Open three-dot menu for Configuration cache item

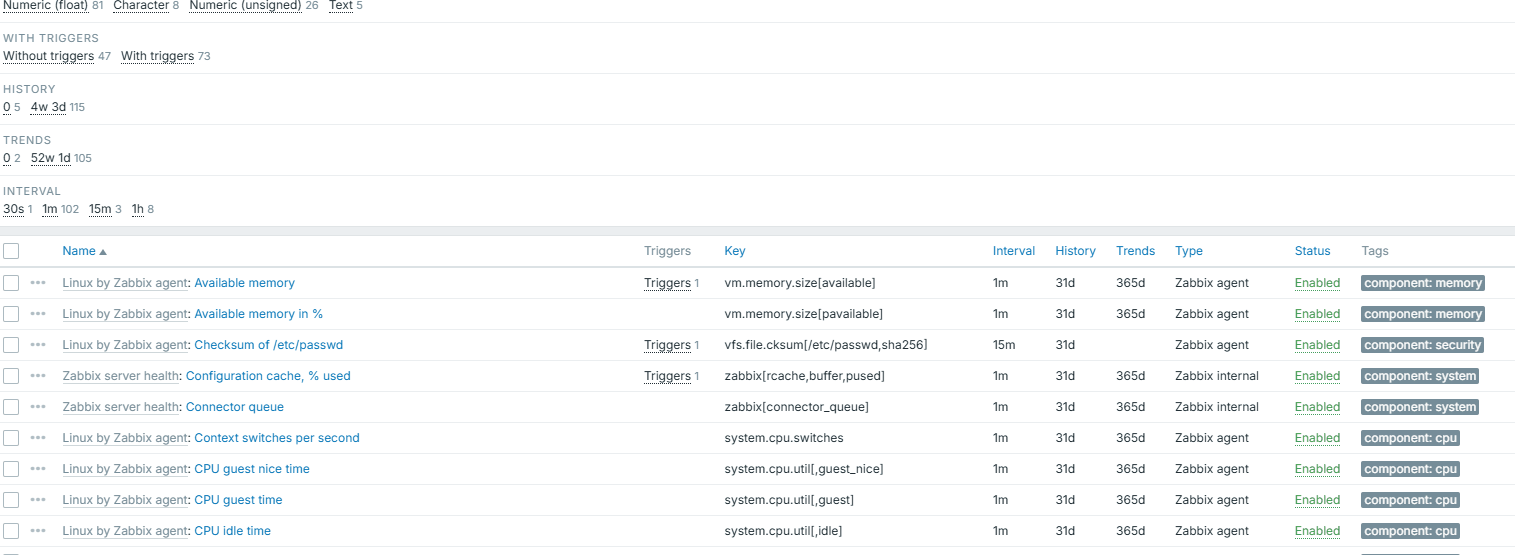38,376
